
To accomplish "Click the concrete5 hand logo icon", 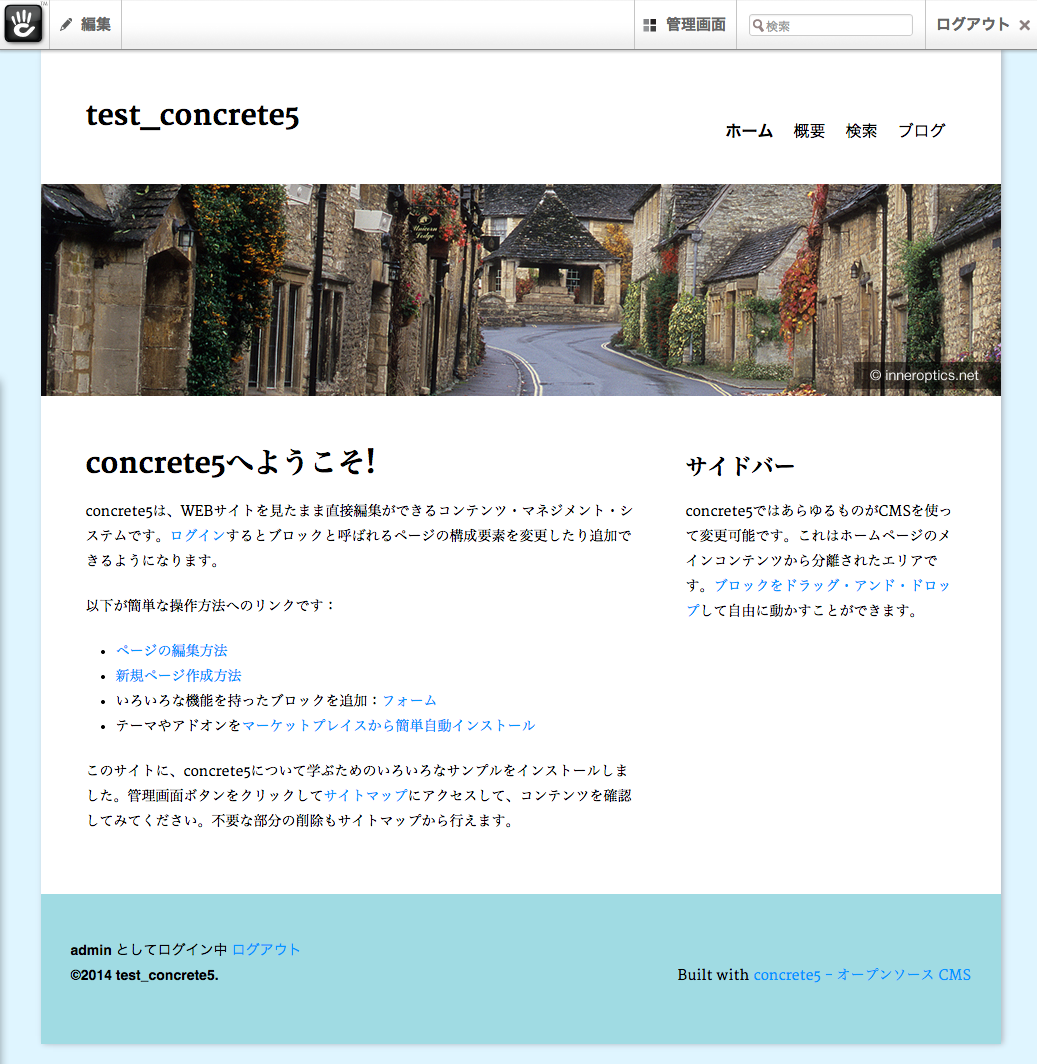I will coord(24,24).
